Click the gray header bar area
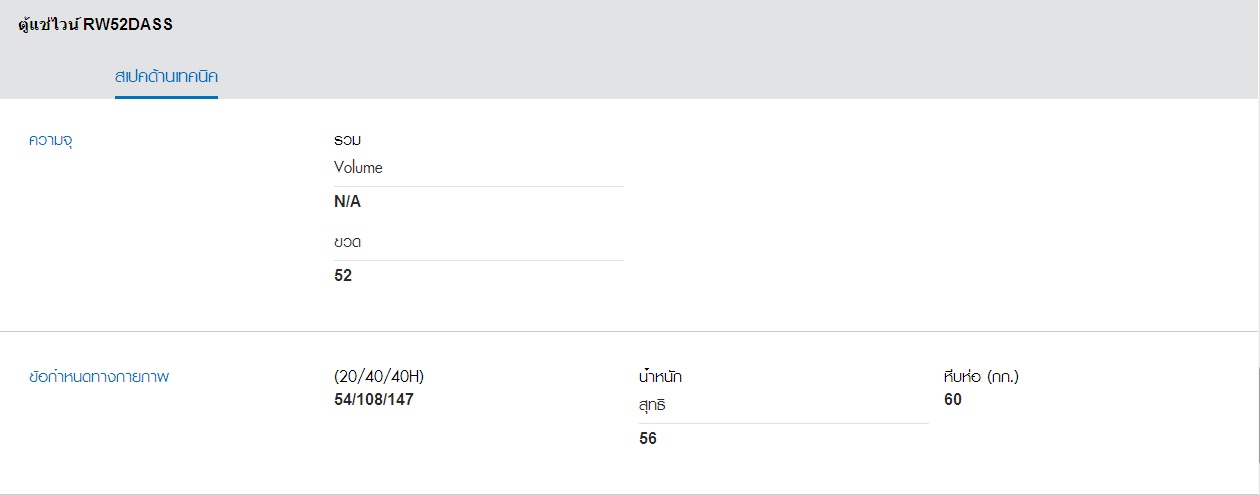Screen dimensions: 1260x495 point(630,50)
